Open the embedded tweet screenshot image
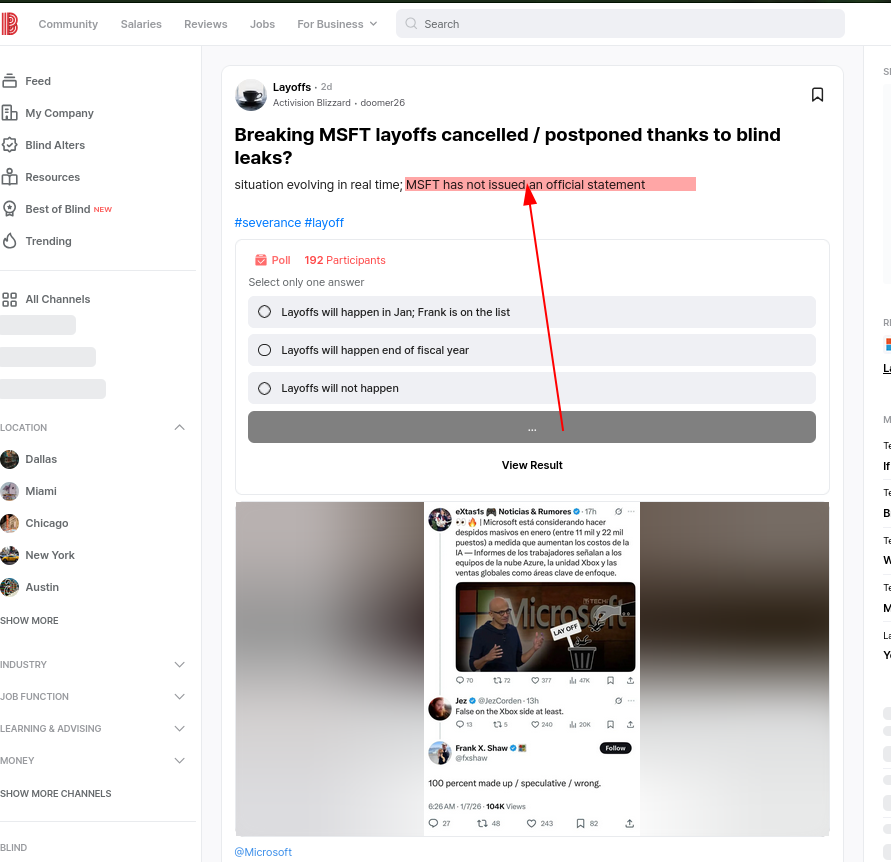The height and width of the screenshot is (862, 891). (532, 668)
